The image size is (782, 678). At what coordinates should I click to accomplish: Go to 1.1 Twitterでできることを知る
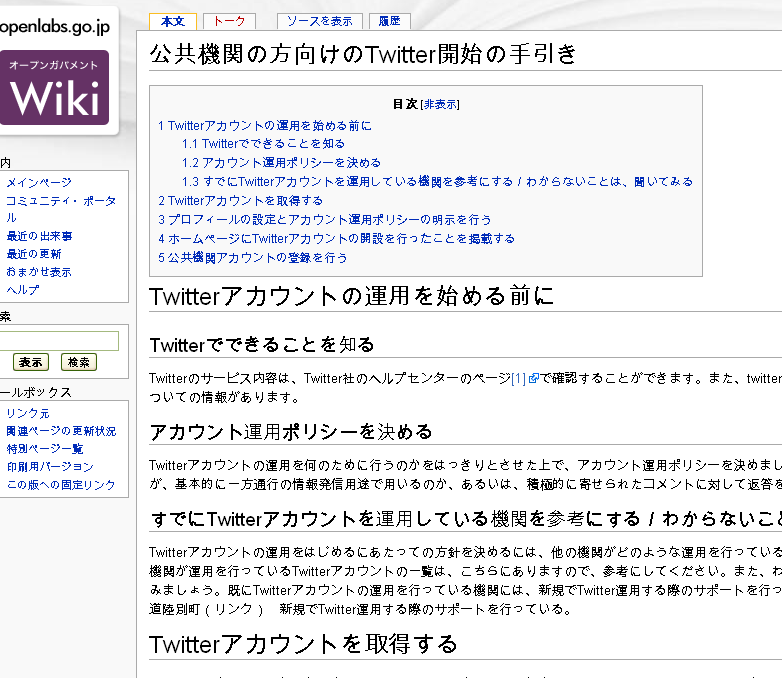263,144
